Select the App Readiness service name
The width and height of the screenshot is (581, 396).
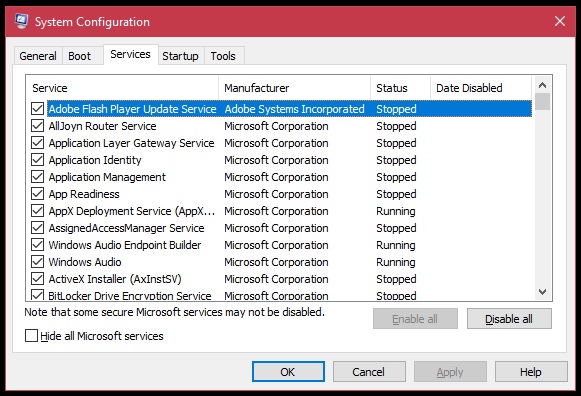[x=84, y=194]
